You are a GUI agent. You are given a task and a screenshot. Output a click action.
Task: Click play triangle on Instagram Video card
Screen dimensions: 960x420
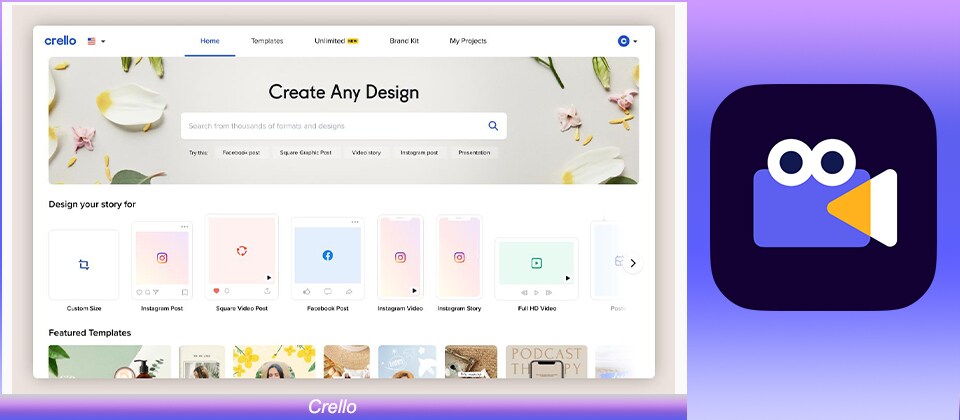(414, 290)
